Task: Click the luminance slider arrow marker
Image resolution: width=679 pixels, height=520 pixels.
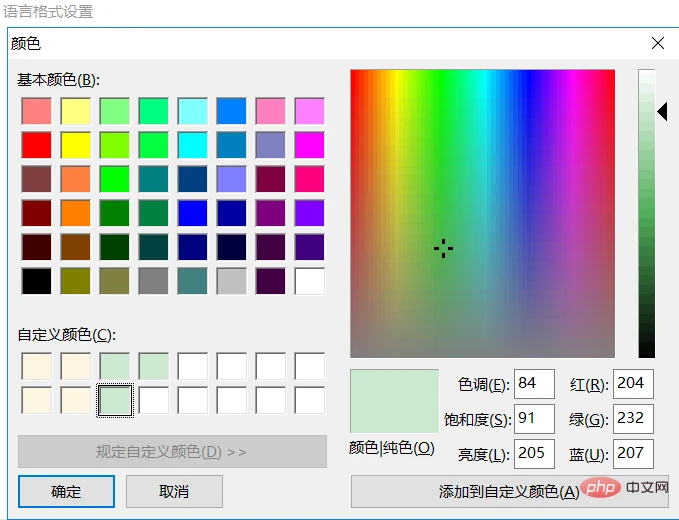Action: 662,113
